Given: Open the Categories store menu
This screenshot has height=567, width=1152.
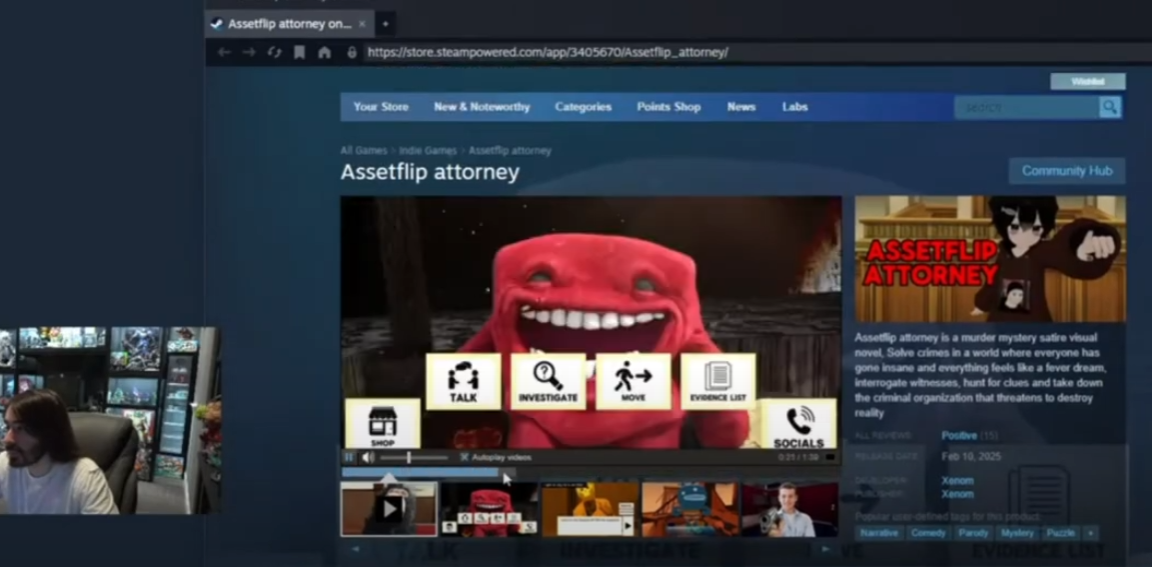Looking at the screenshot, I should pos(583,106).
